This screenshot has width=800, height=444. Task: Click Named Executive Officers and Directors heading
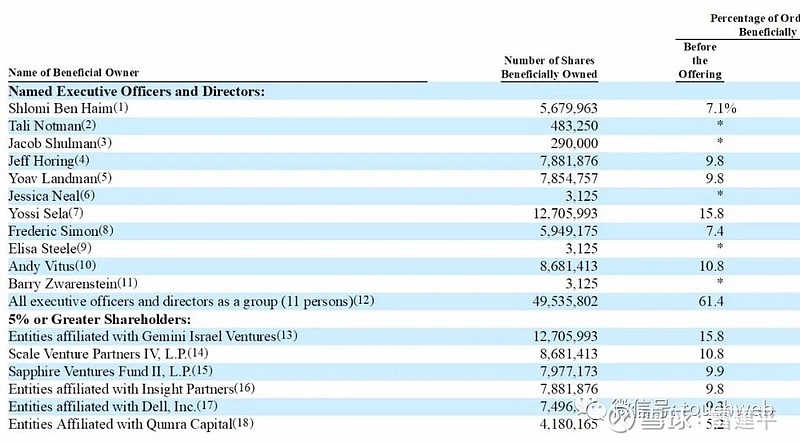(137, 91)
